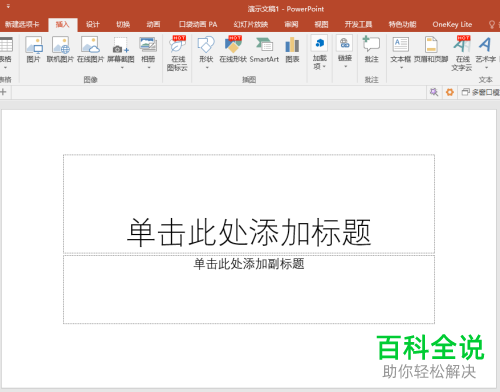Expand the 加载项 dropdown arrow

[x=324, y=66]
